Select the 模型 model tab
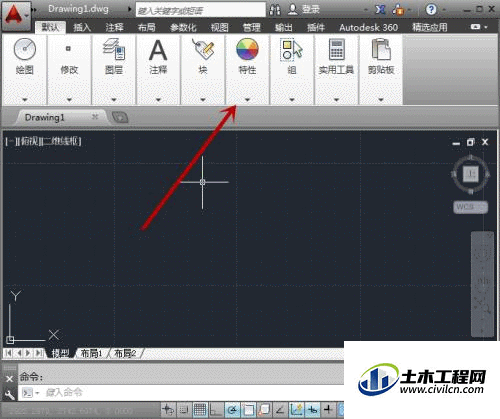The width and height of the screenshot is (500, 419). (x=60, y=353)
